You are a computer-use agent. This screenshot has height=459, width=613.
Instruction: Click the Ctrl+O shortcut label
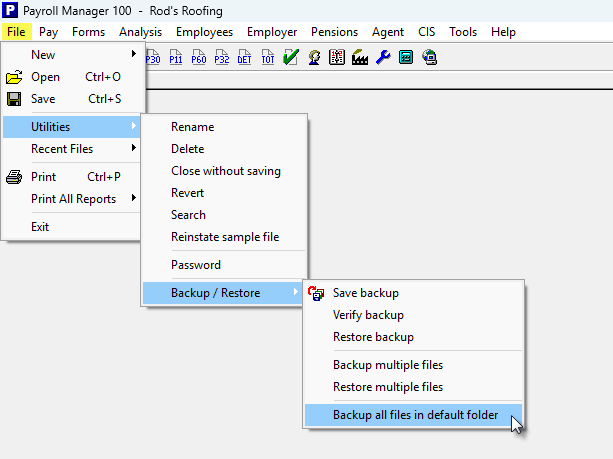tap(103, 77)
